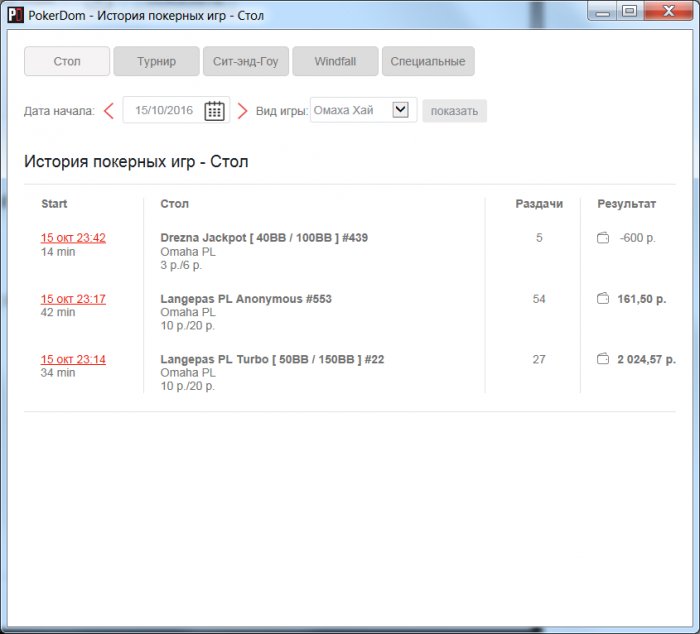The image size is (700, 634).
Task: Click result value 2 024,57 р.
Action: coord(646,359)
